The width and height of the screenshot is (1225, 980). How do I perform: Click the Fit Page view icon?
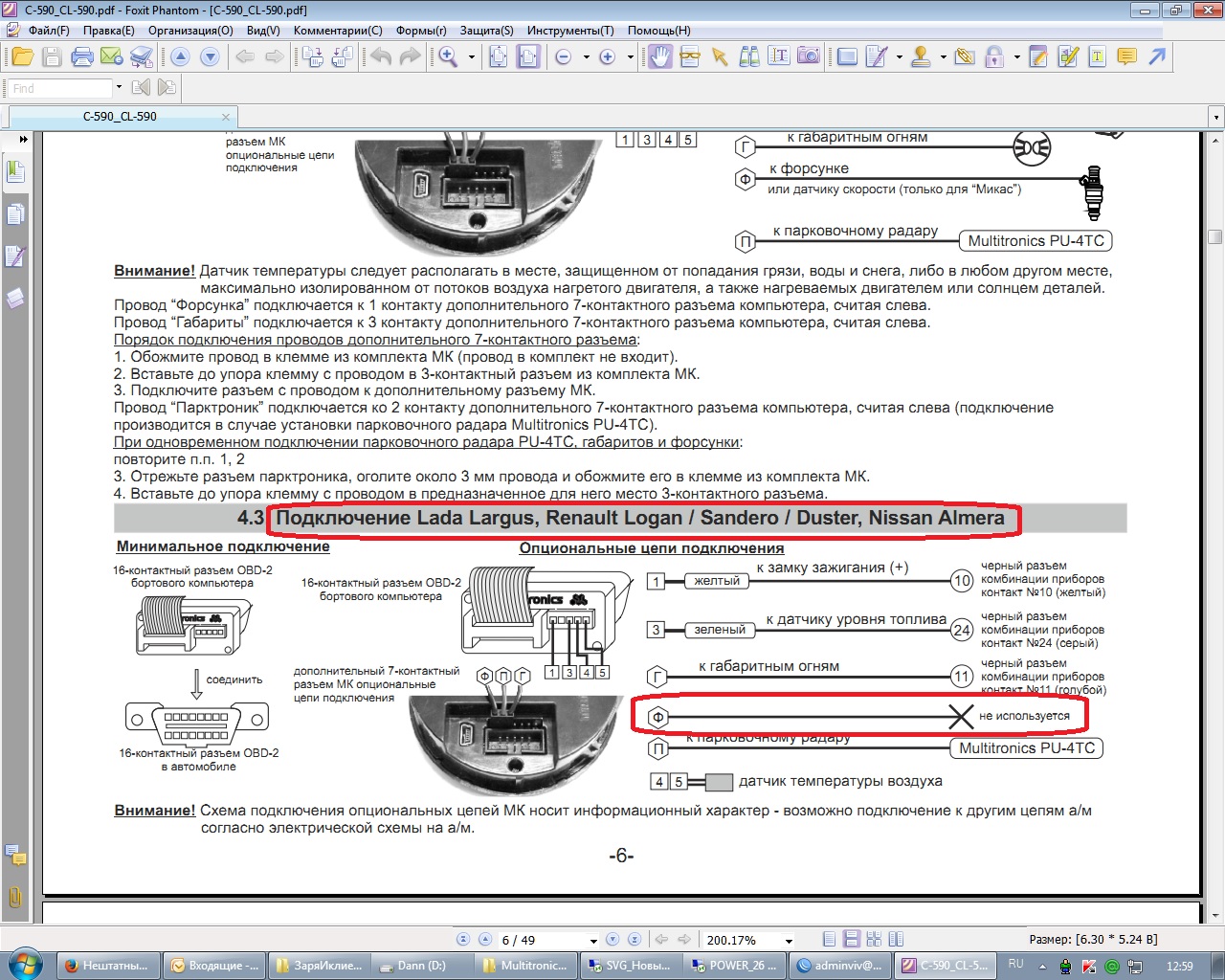[499, 57]
